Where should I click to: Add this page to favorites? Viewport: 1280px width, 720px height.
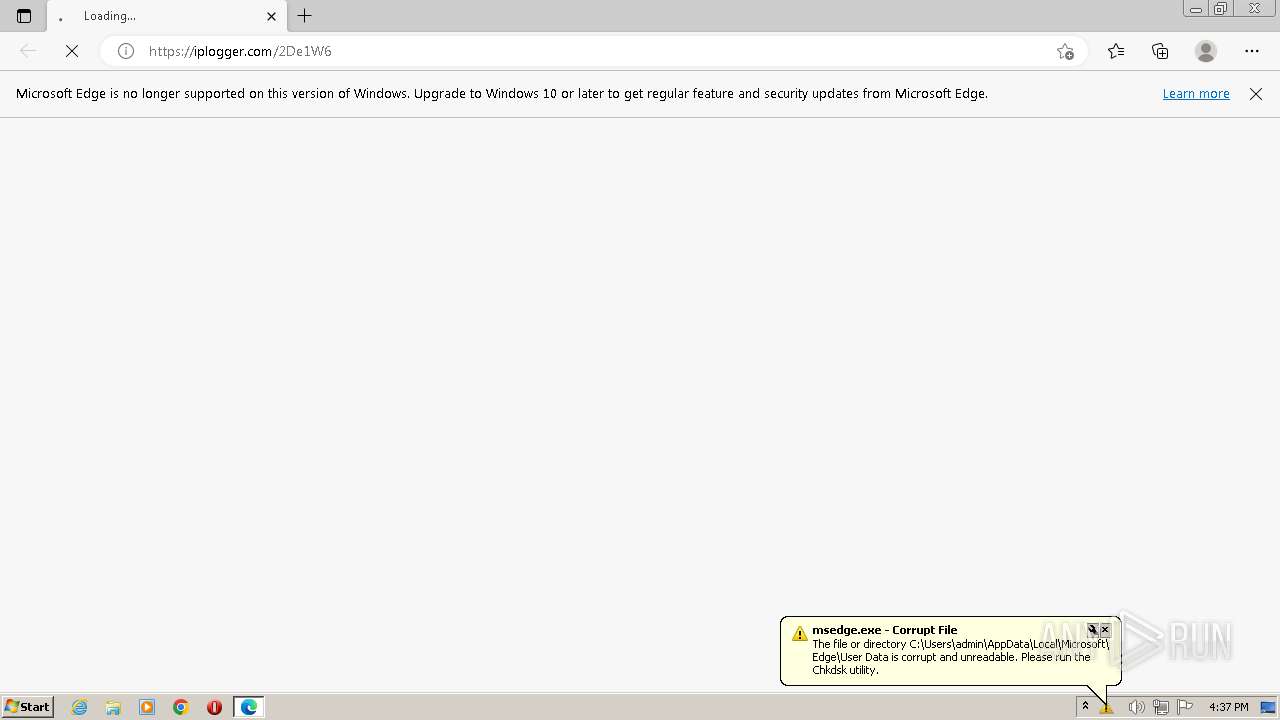click(1065, 51)
